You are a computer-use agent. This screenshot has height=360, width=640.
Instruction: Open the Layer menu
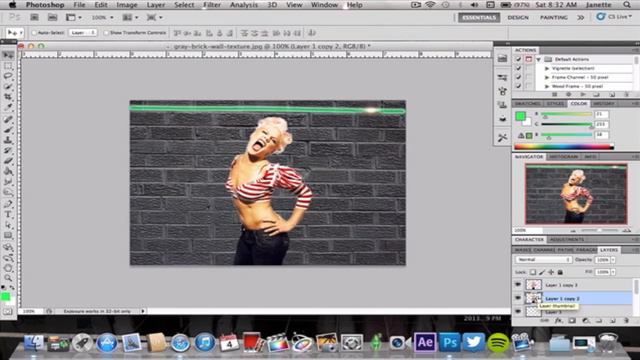click(x=156, y=5)
